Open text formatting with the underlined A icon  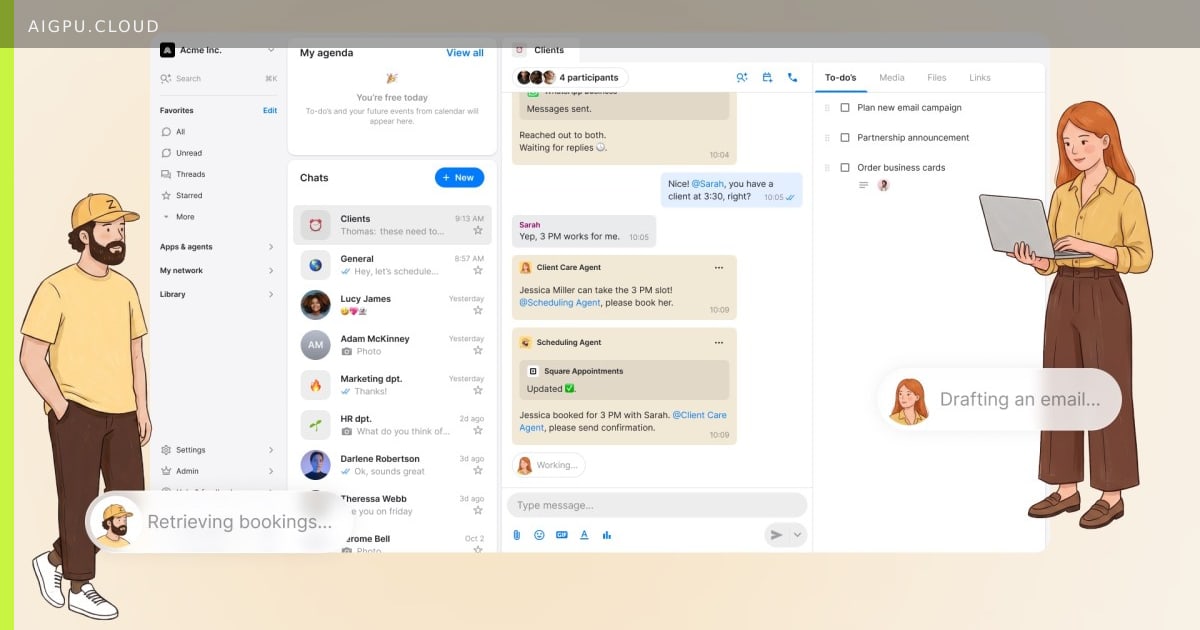(x=584, y=535)
